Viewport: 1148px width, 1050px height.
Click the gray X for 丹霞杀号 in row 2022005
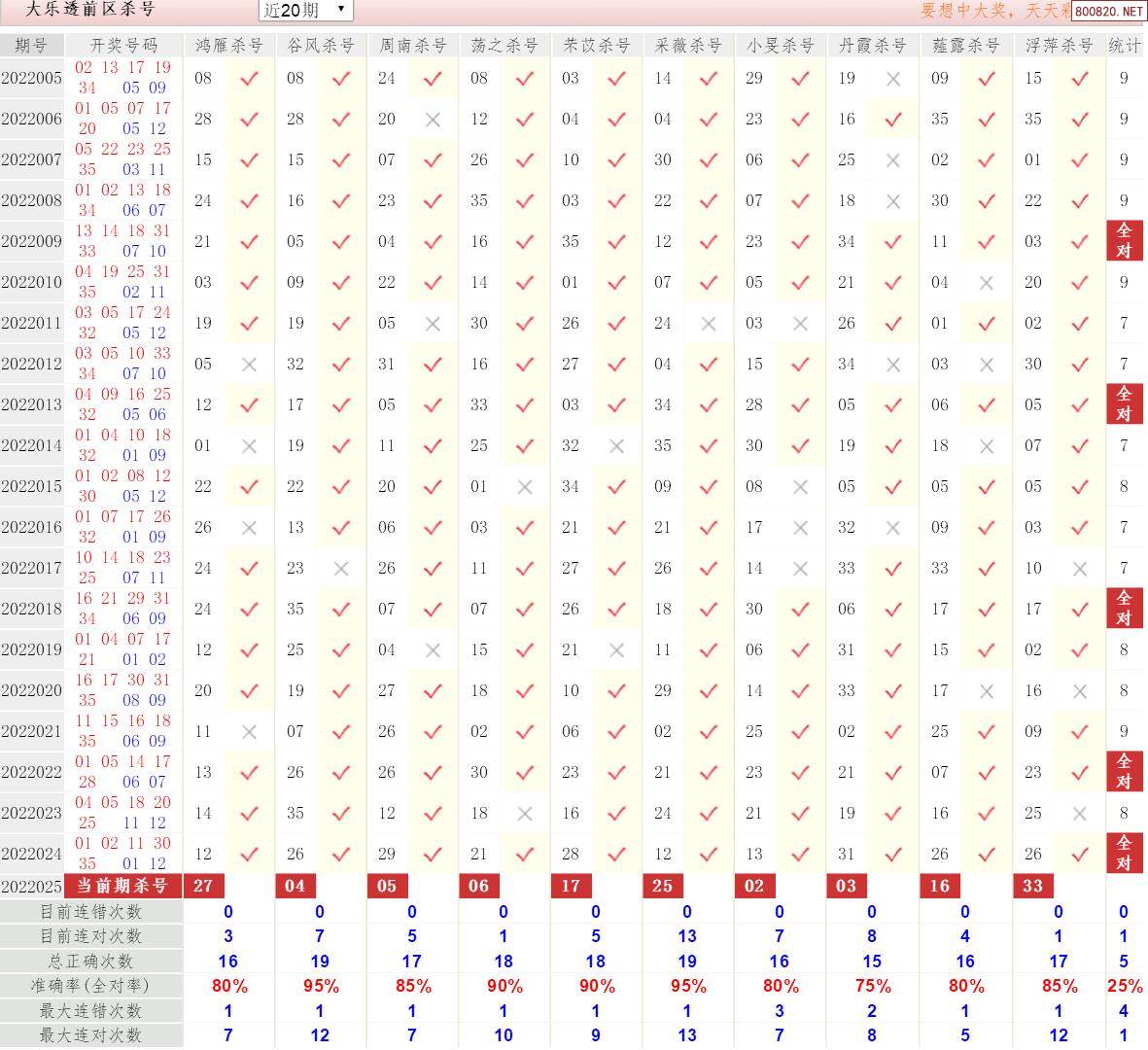coord(893,79)
